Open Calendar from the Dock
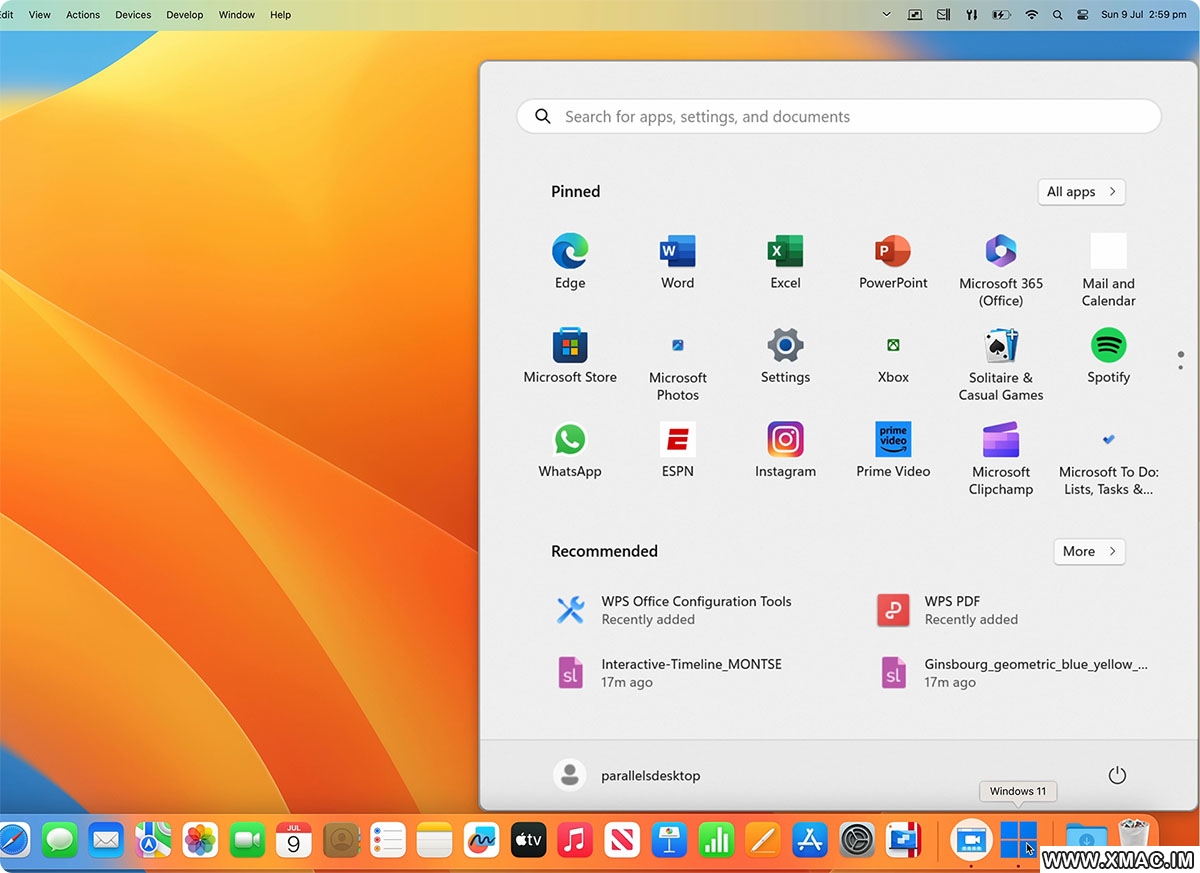Screen dimensions: 1200x873 click(294, 840)
